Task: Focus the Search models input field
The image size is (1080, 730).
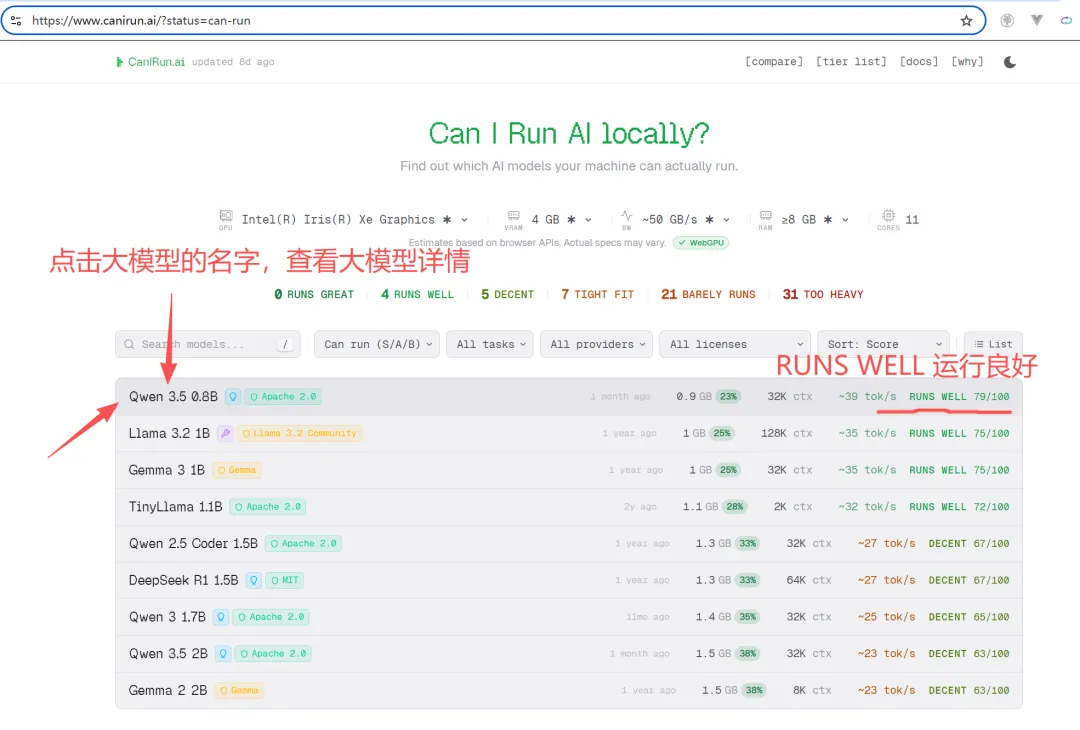Action: click(207, 344)
